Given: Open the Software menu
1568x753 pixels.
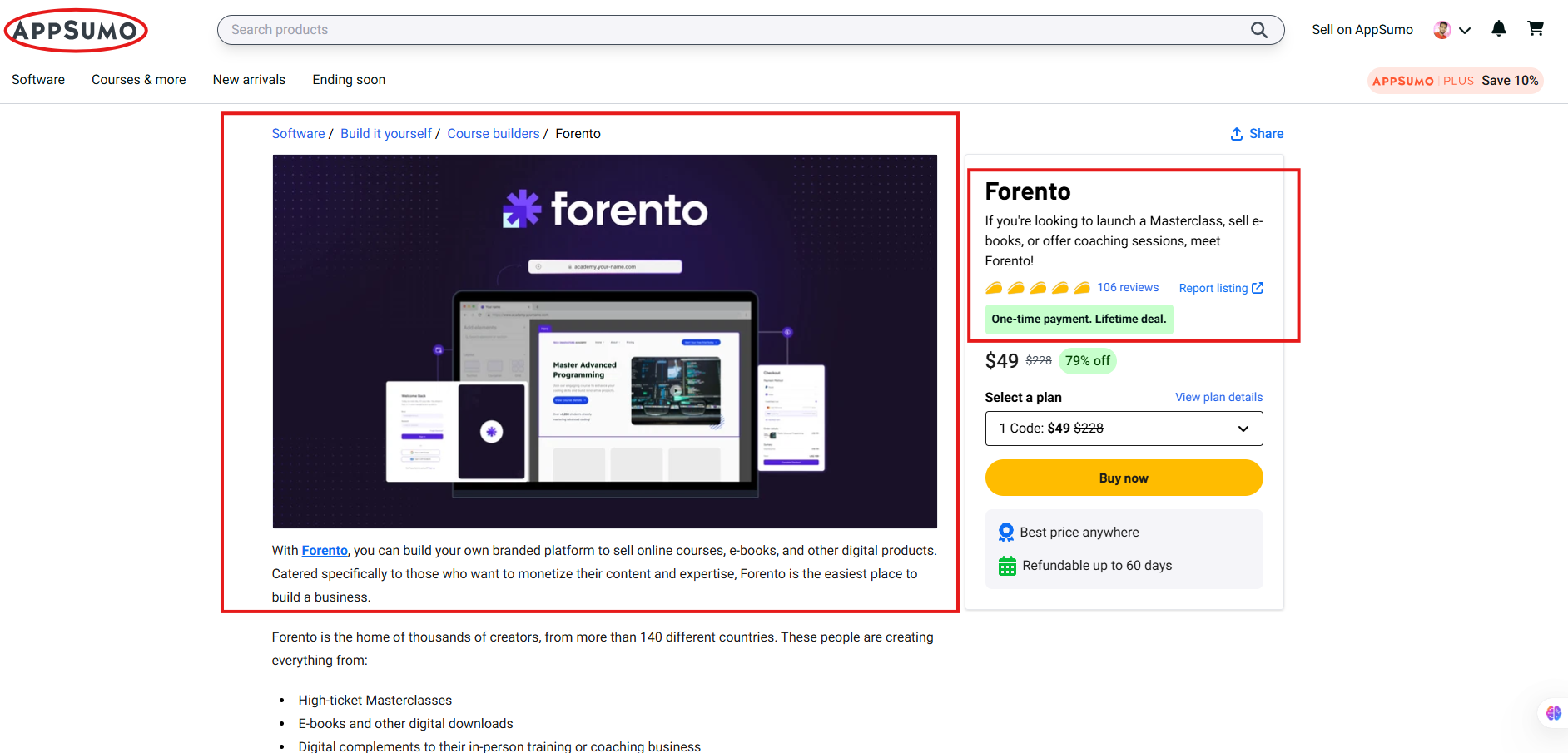Looking at the screenshot, I should click(38, 80).
